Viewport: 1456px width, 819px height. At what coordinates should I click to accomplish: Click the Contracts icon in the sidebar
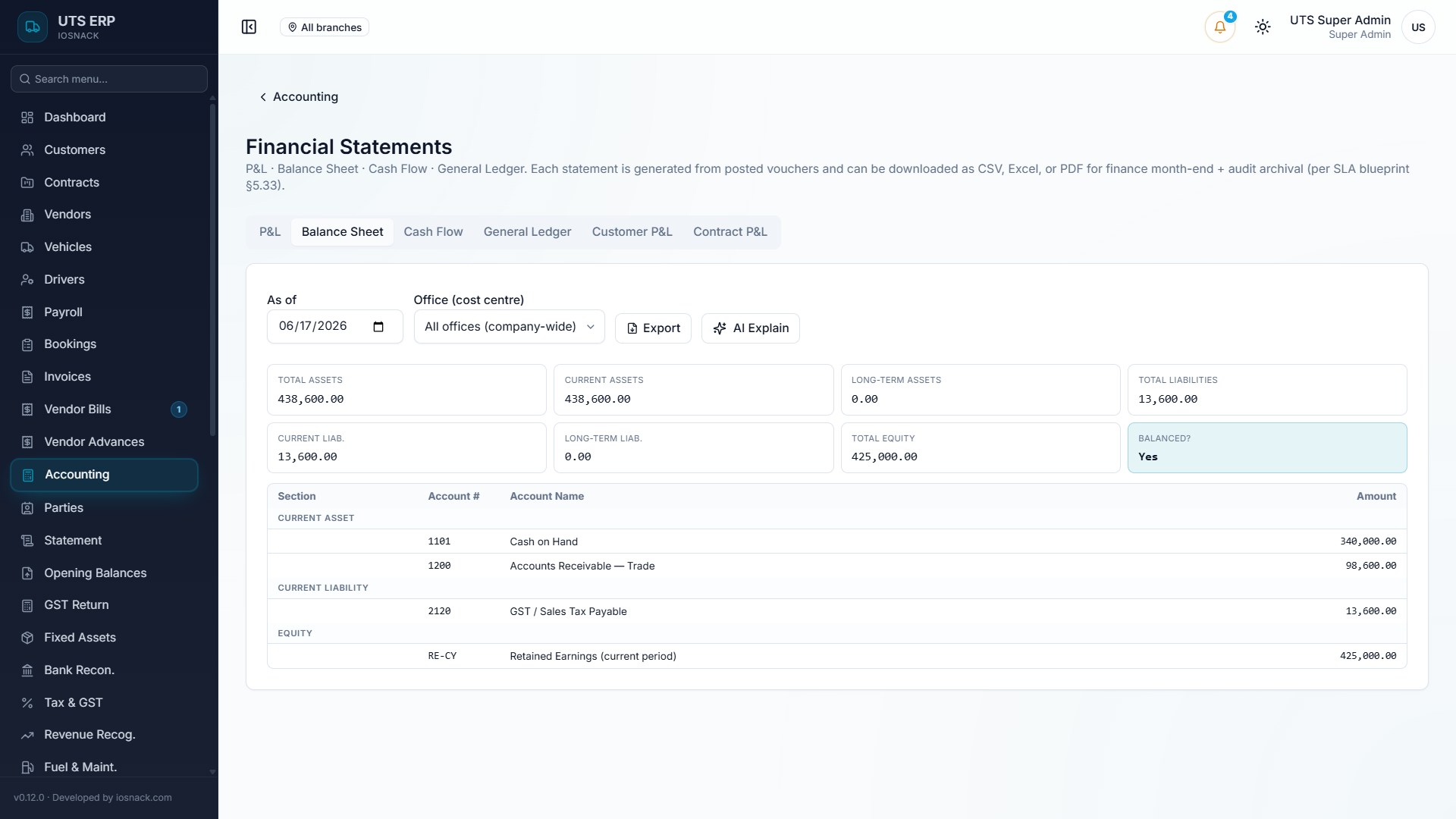27,183
